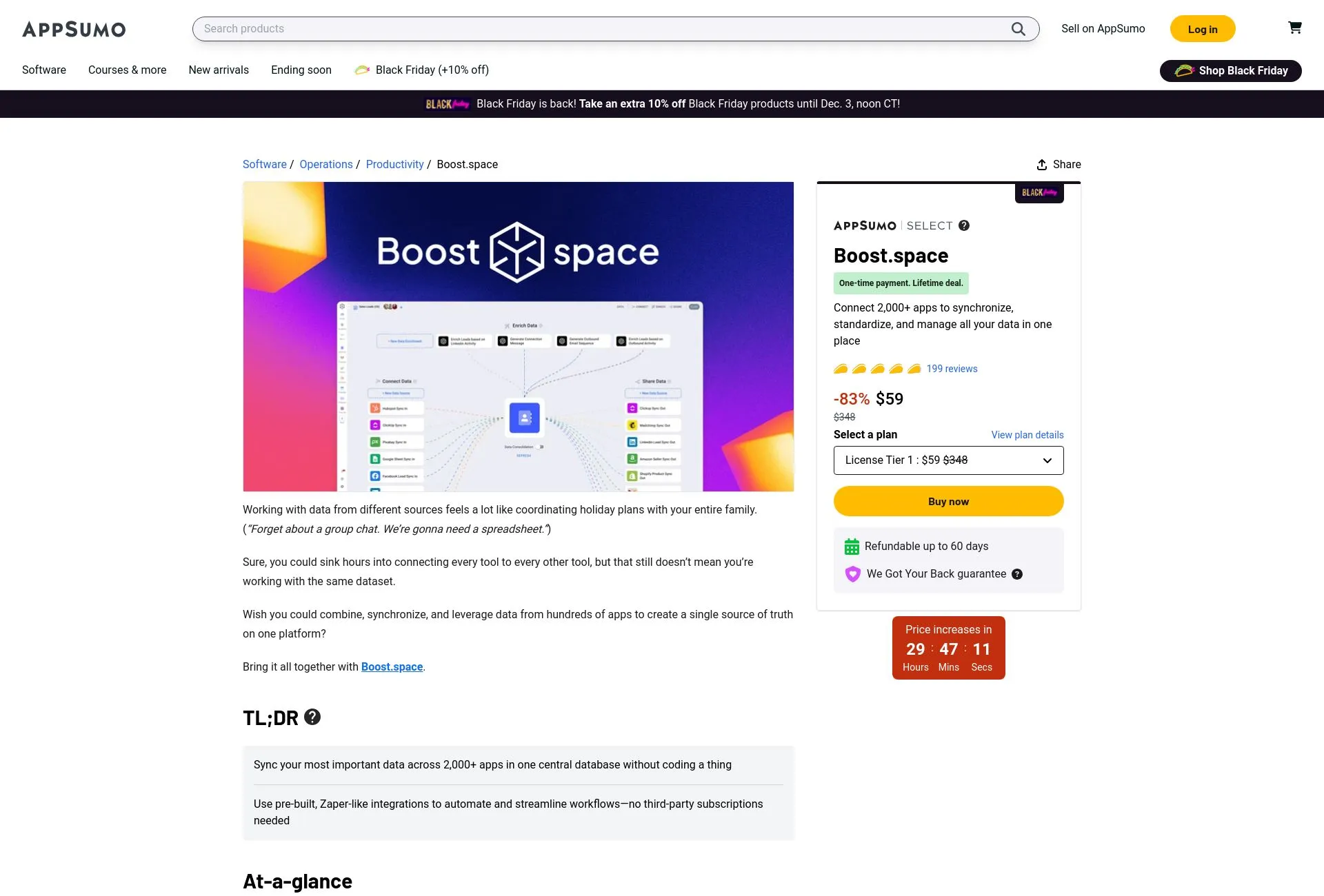Open the License Tier 1 plan dropdown
Image resolution: width=1324 pixels, height=896 pixels.
coord(948,460)
